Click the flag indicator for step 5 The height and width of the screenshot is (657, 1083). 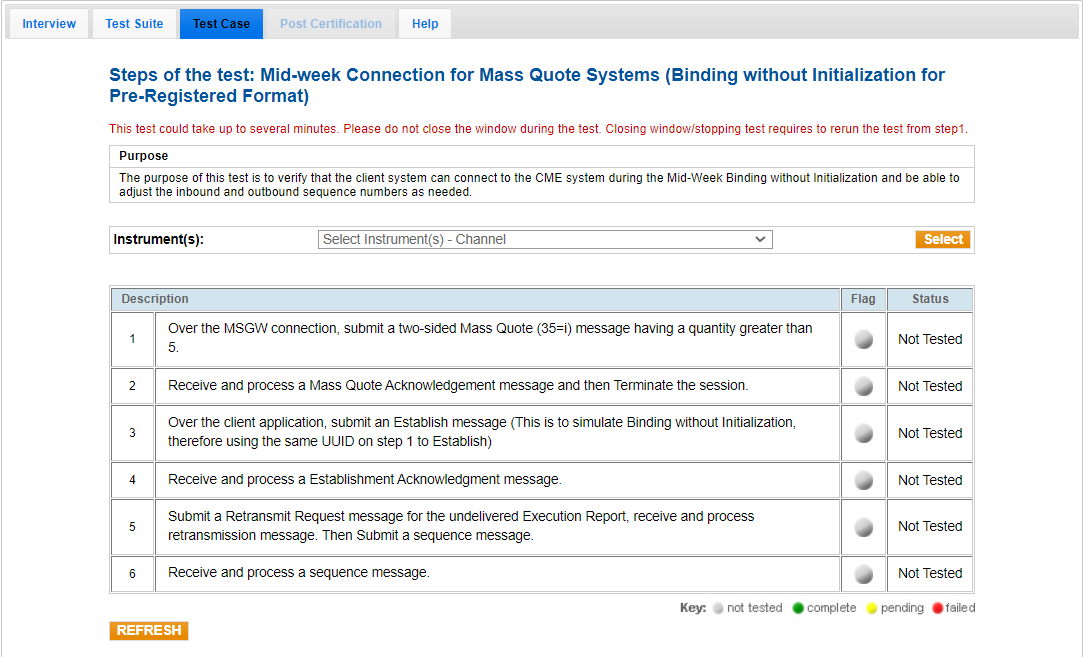click(864, 526)
